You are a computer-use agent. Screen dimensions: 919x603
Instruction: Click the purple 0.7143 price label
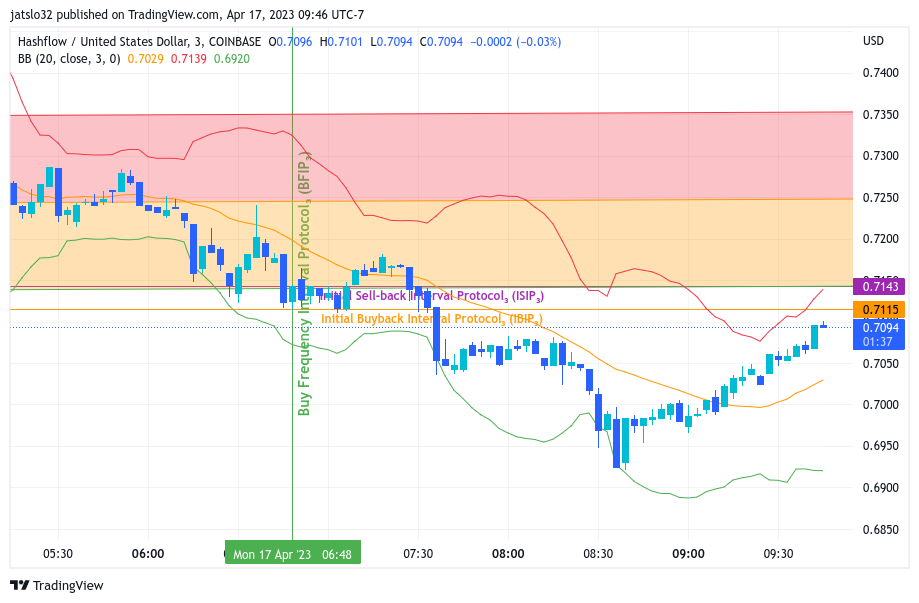click(879, 287)
